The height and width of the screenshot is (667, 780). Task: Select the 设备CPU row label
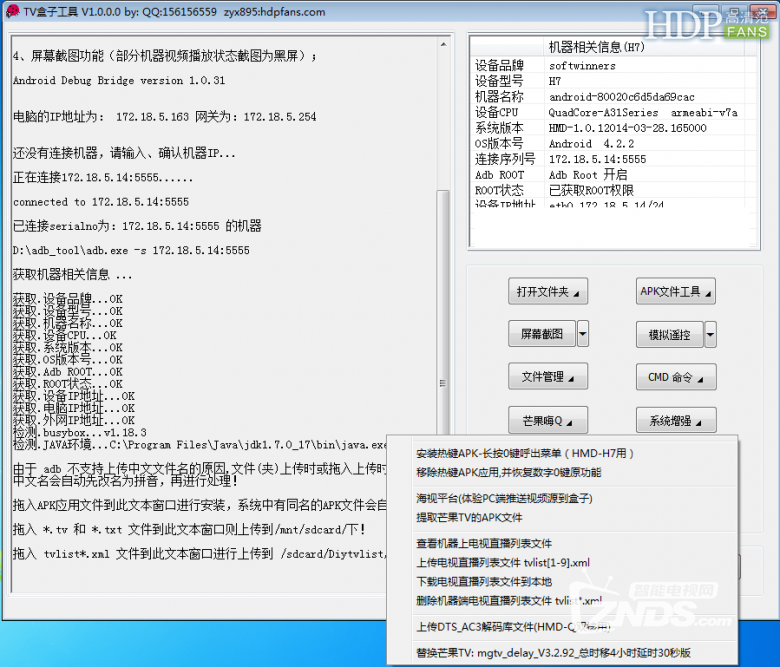pos(496,112)
